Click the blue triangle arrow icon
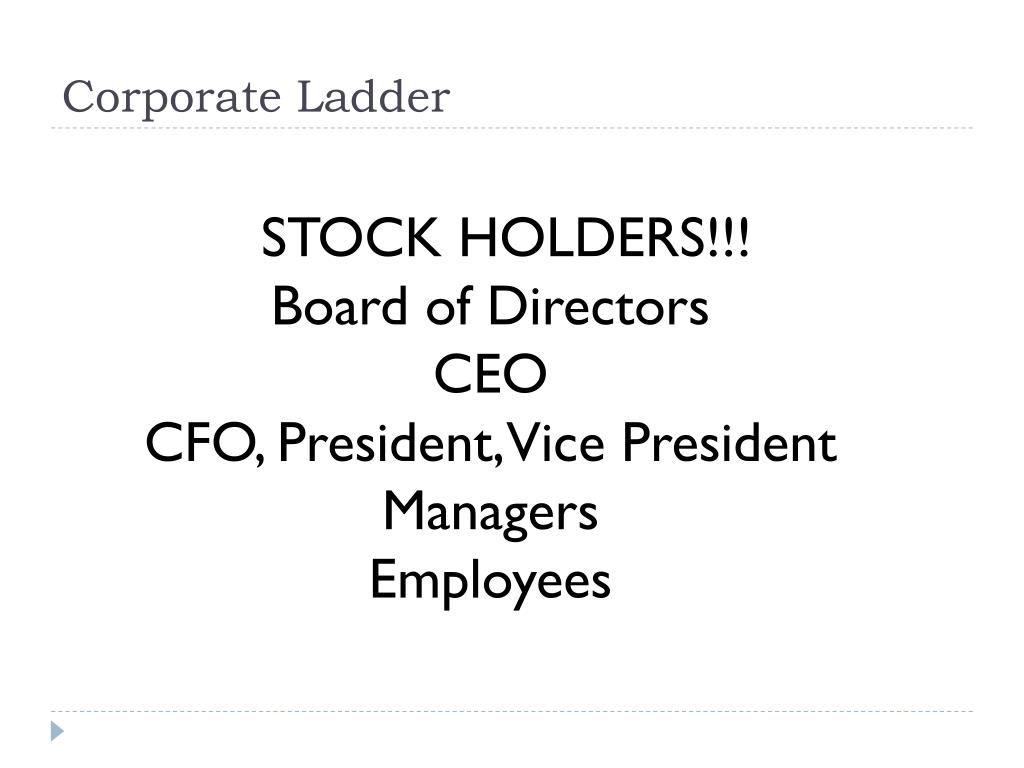 57,731
